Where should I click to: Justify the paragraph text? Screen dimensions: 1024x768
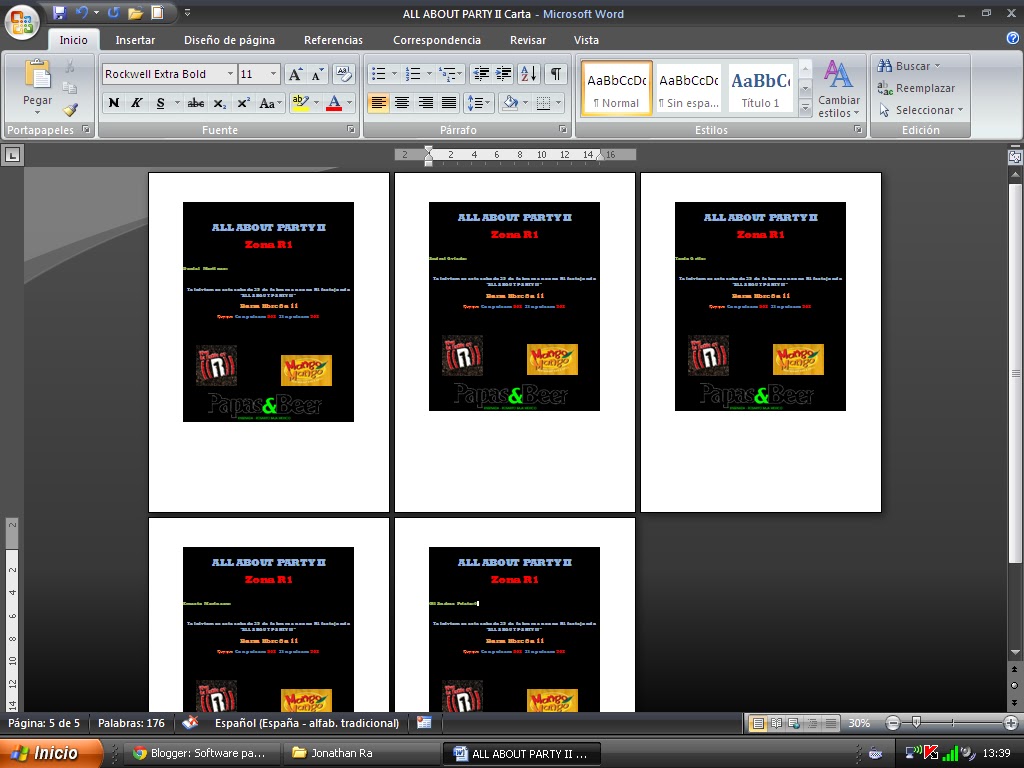click(449, 103)
